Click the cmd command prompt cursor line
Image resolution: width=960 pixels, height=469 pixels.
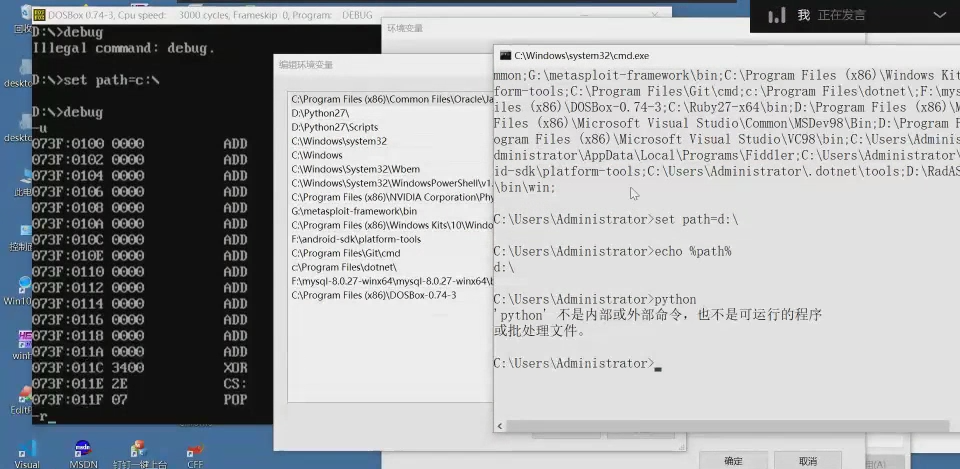pyautogui.click(x=575, y=363)
